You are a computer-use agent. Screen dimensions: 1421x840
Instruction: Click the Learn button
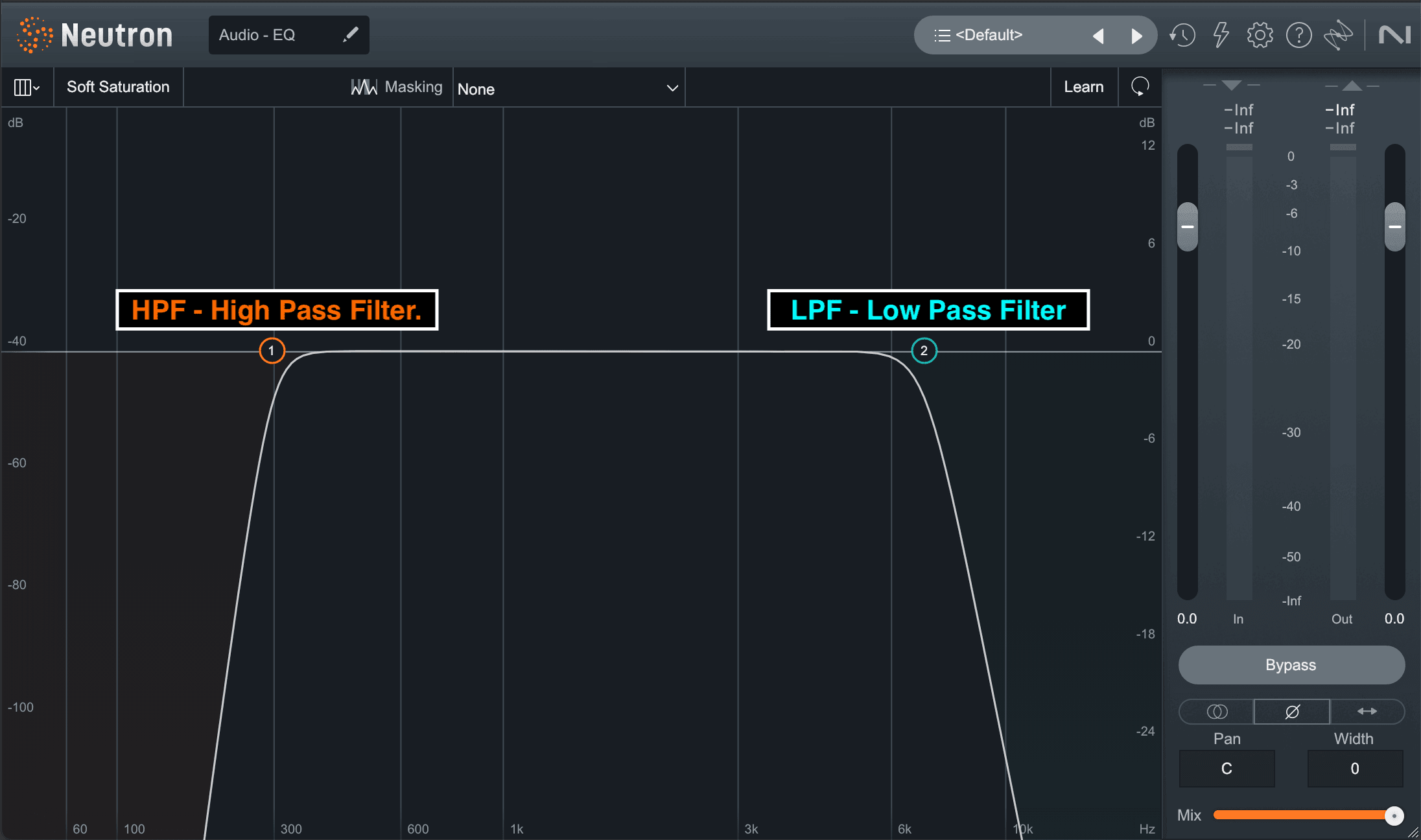[x=1083, y=87]
